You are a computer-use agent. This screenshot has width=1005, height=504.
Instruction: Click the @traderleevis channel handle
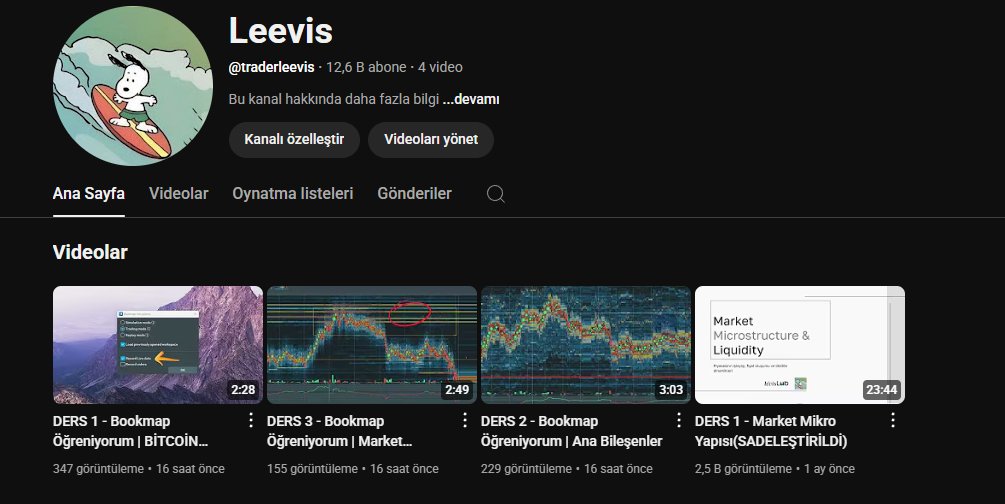[272, 67]
